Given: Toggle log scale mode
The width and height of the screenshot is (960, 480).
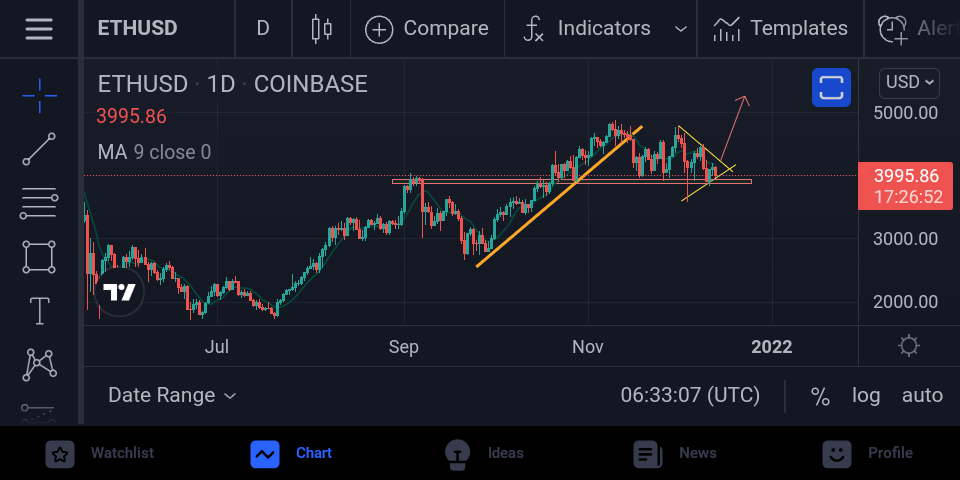Looking at the screenshot, I should (866, 396).
